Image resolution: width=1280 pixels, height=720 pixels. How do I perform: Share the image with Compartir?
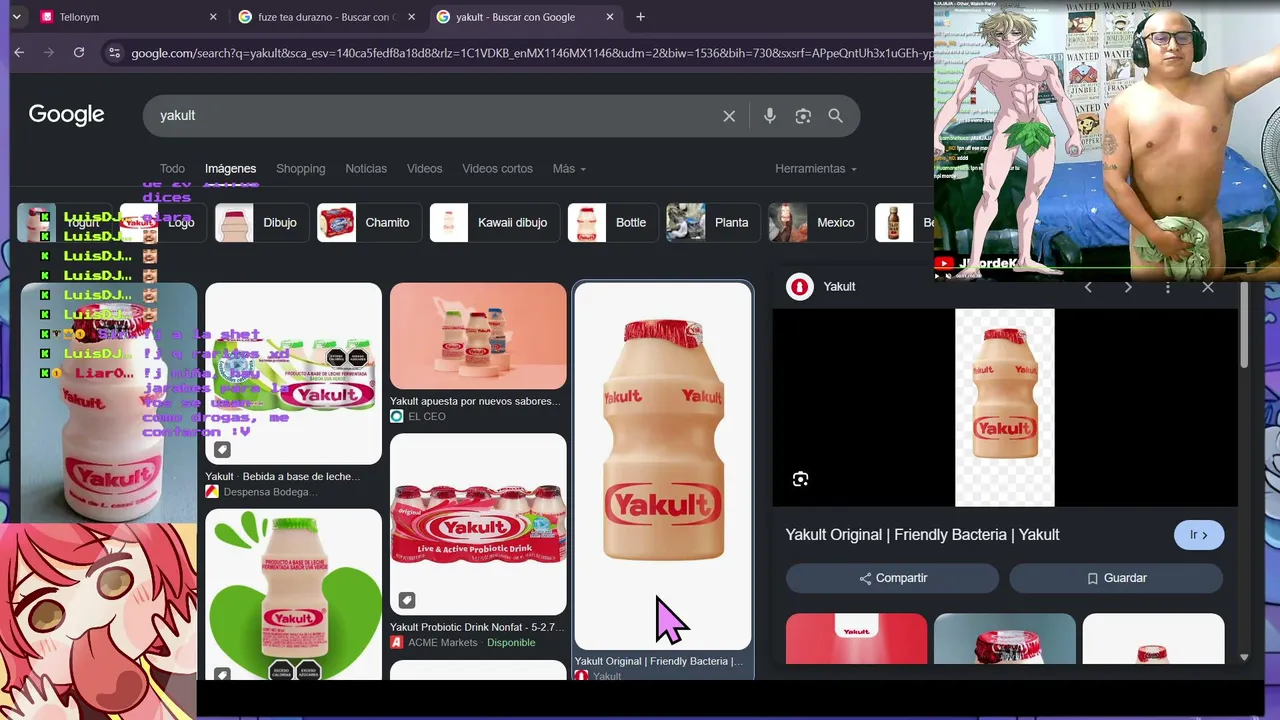892,578
